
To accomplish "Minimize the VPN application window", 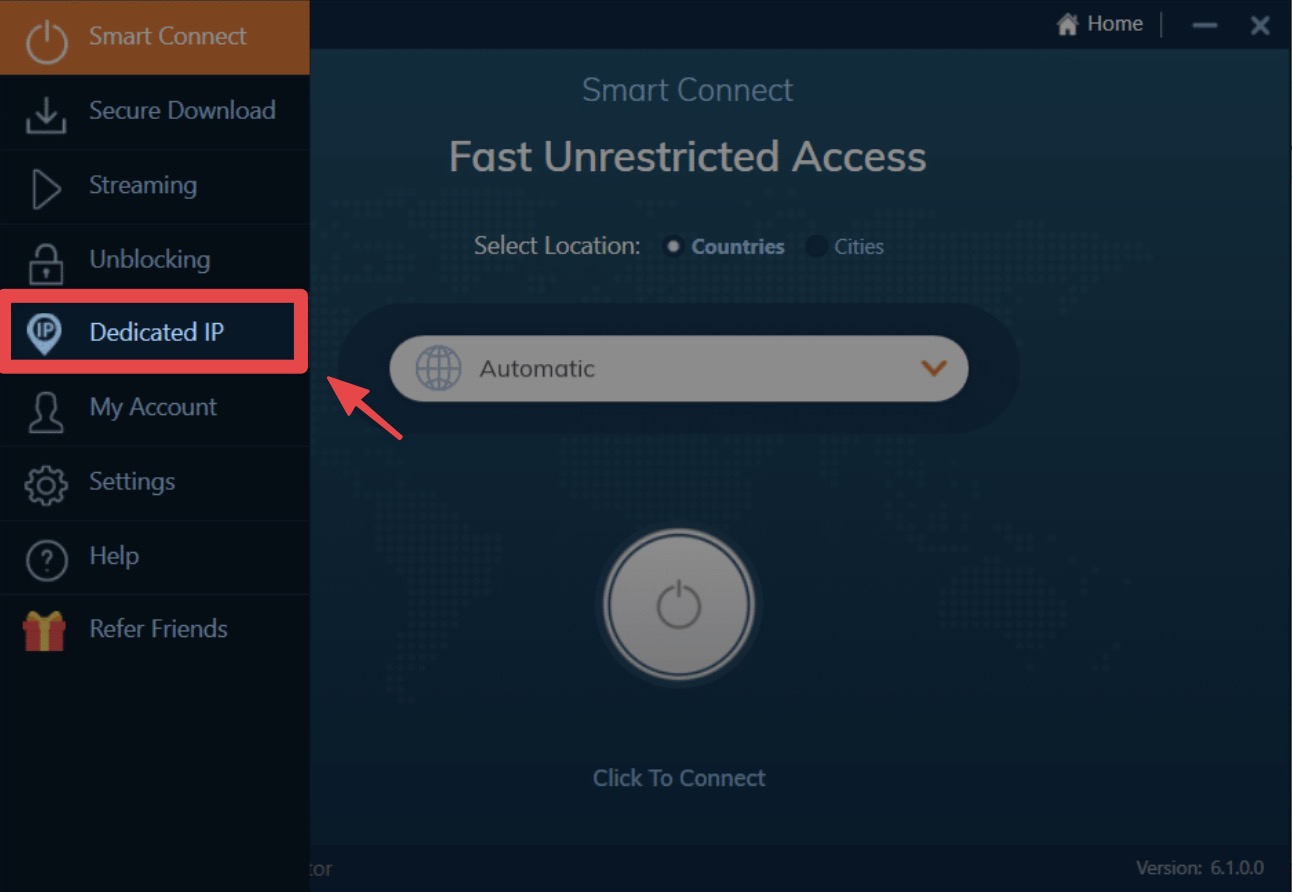I will [1205, 26].
